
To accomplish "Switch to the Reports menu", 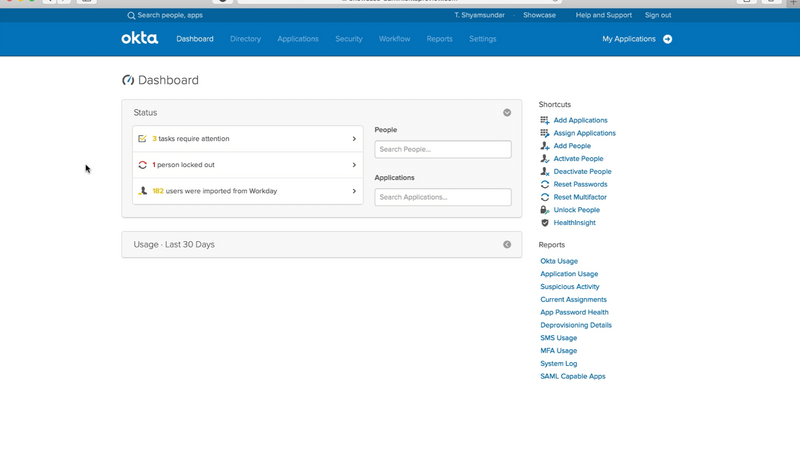I will coord(439,39).
